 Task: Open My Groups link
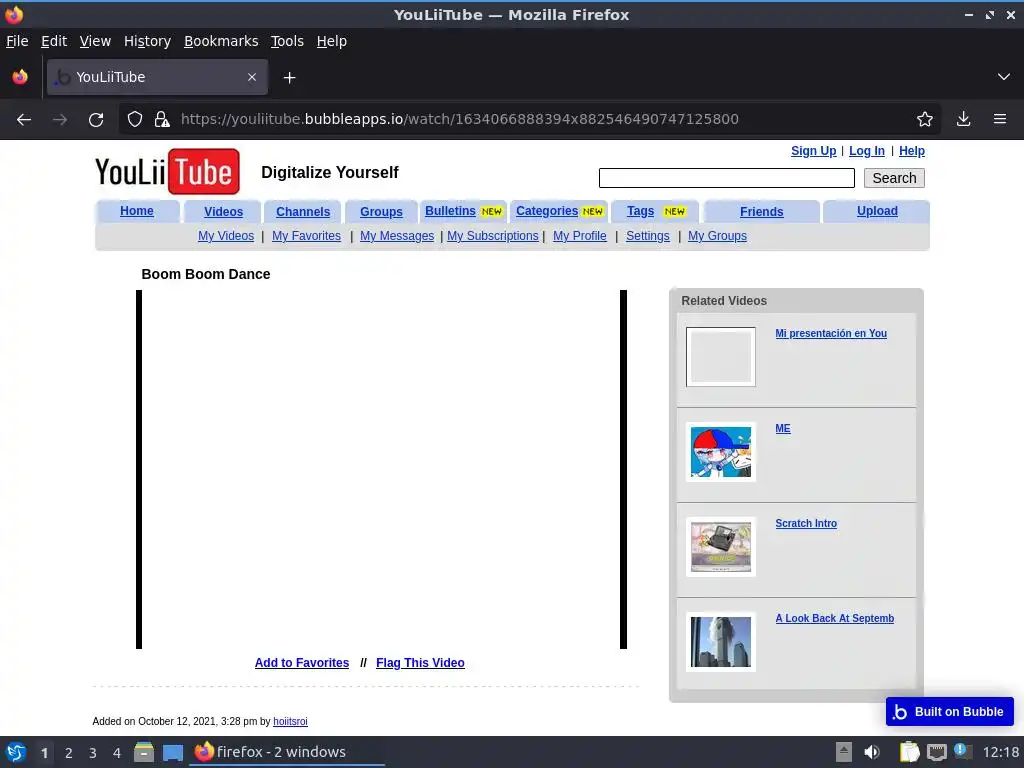pos(717,236)
